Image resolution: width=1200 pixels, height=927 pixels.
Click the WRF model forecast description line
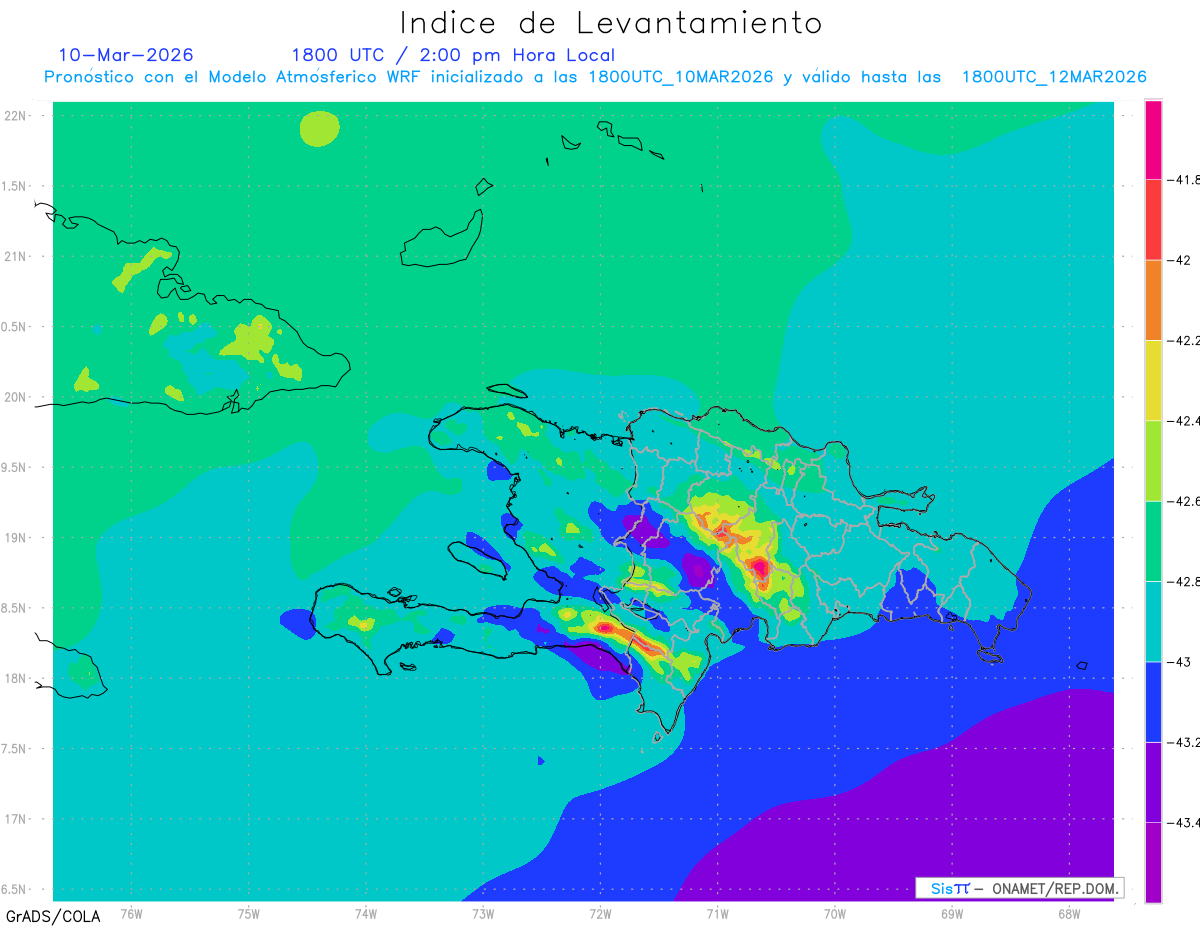coord(595,77)
